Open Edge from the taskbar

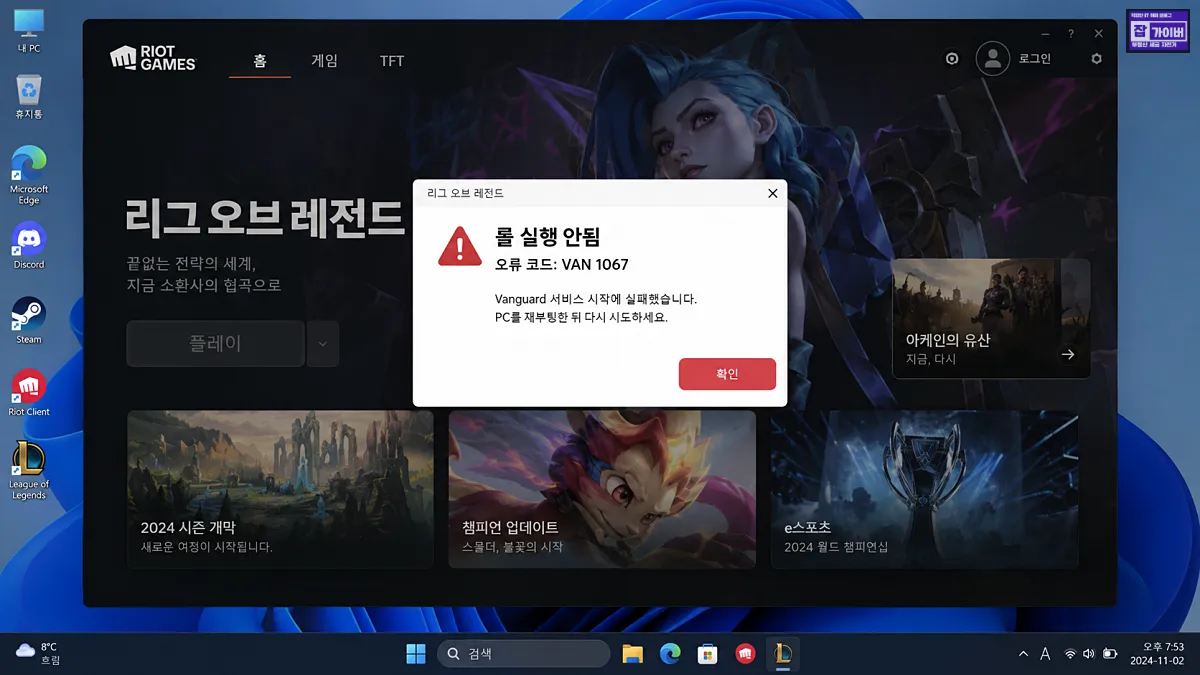pyautogui.click(x=670, y=654)
